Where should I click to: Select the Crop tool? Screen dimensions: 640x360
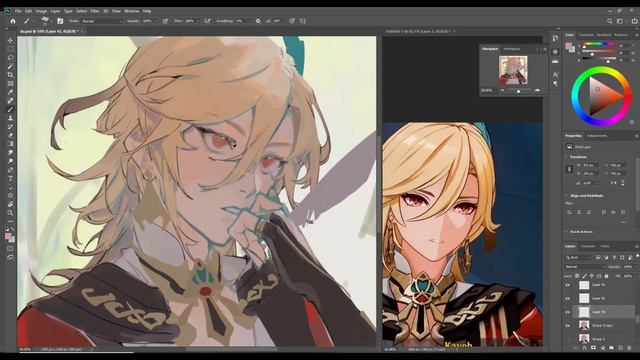[11, 75]
